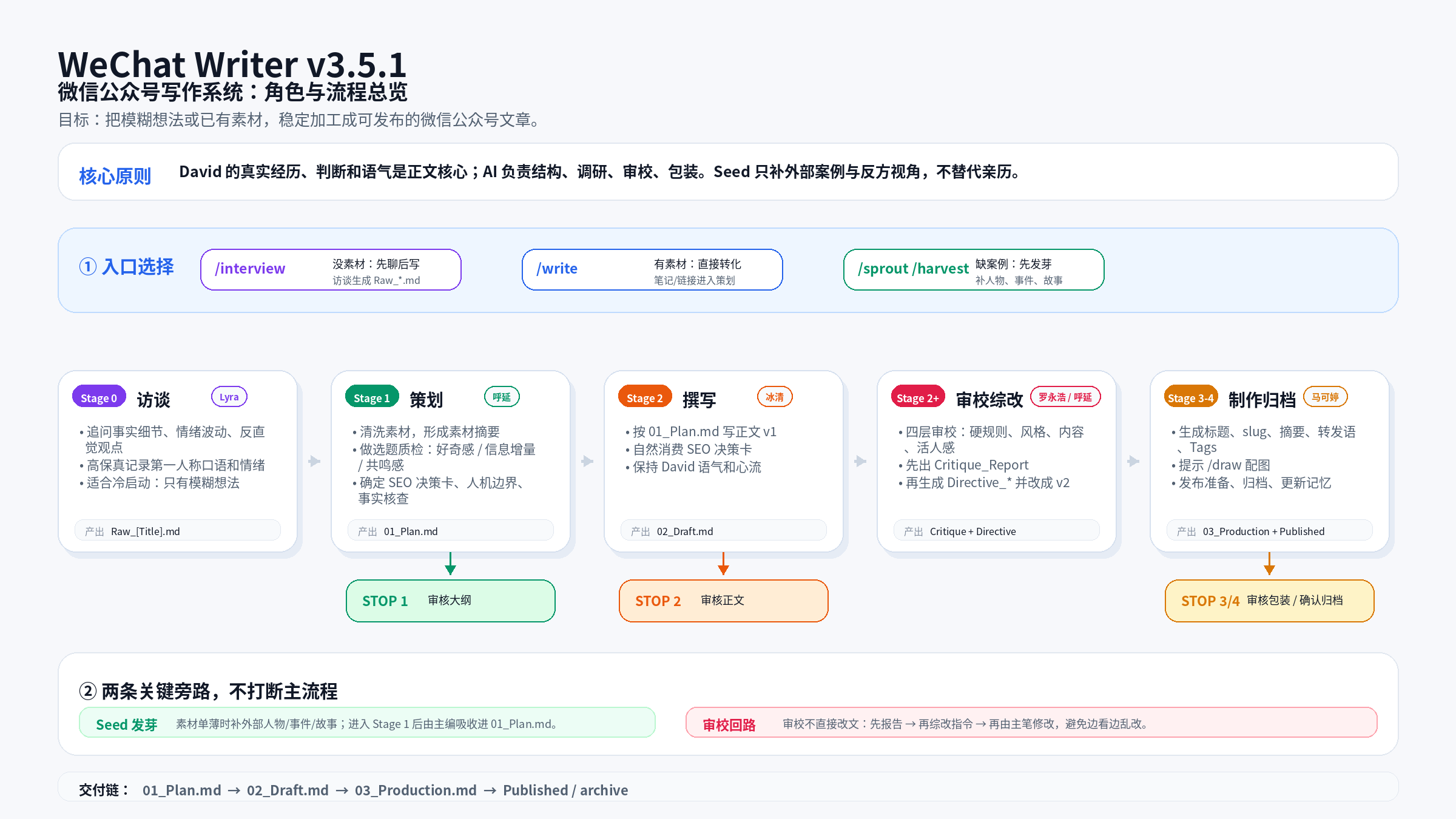Click 01_Plan.md in the 交付链 row

[x=182, y=790]
